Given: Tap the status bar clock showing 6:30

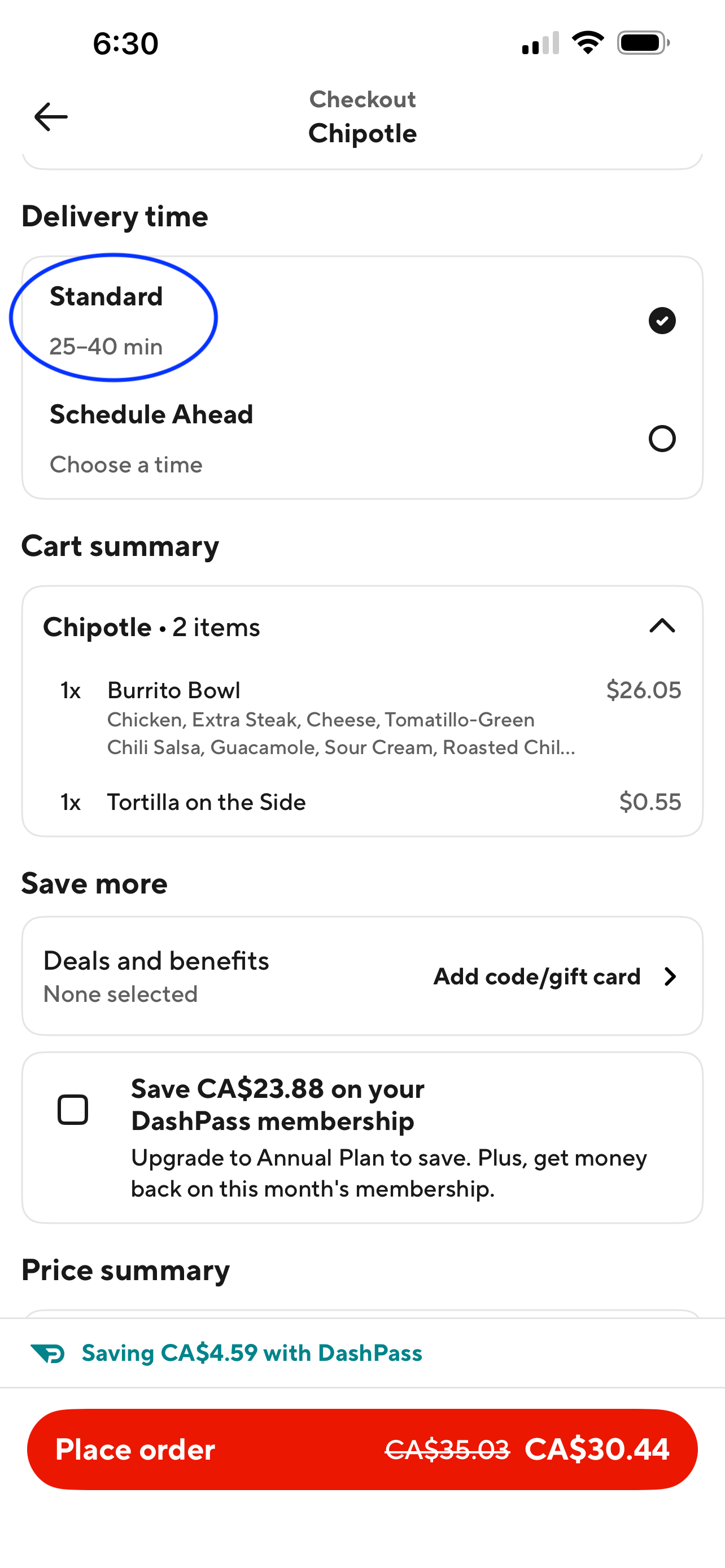Looking at the screenshot, I should [x=125, y=44].
